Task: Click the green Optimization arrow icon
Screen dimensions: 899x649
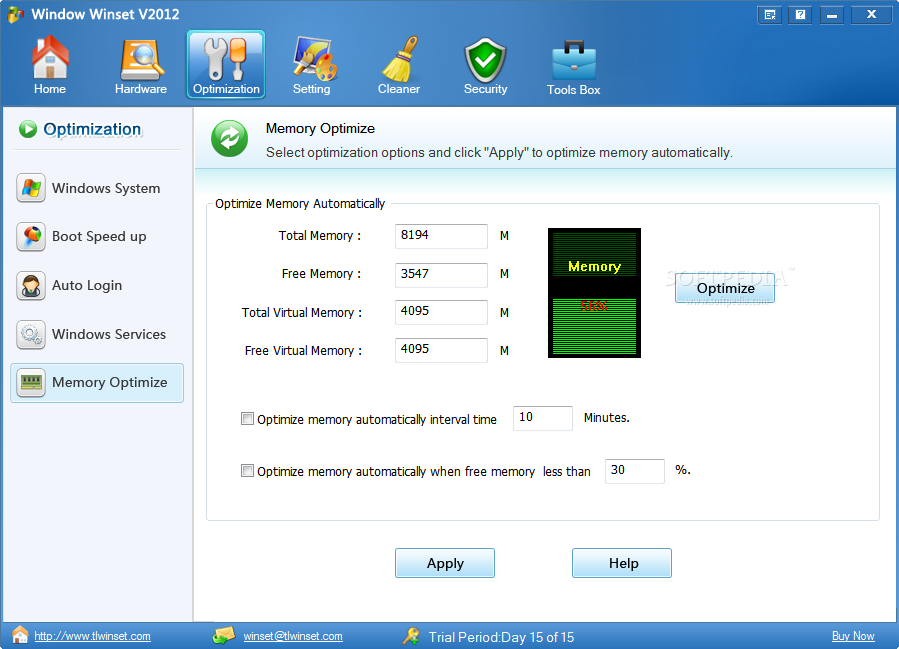Action: 28,129
